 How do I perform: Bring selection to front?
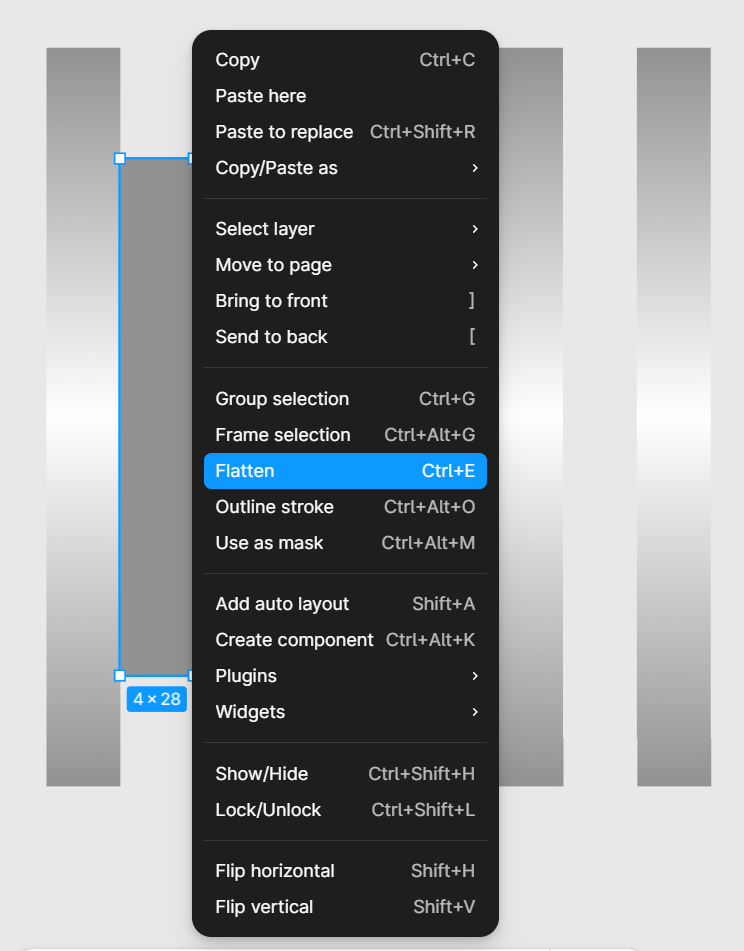coord(272,301)
